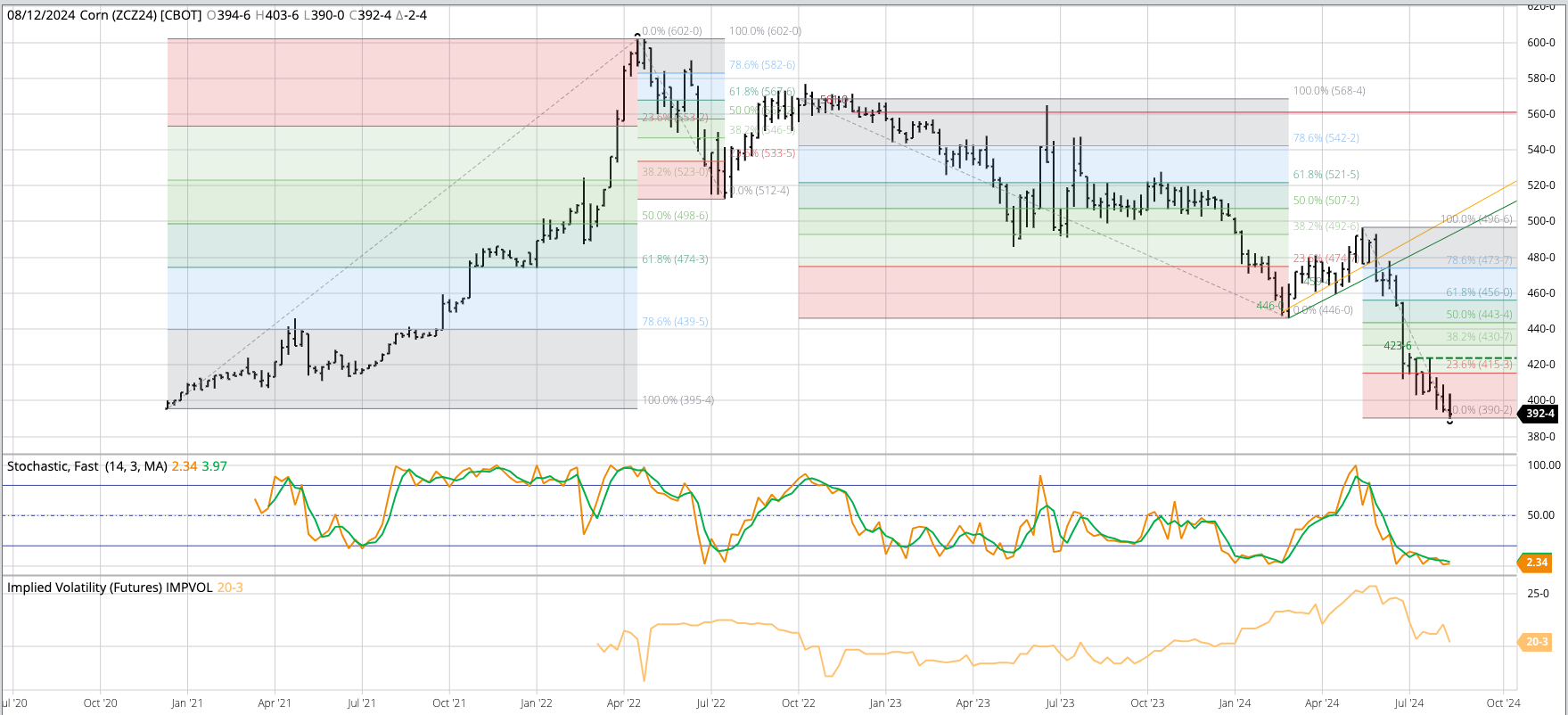Select the 100.0% (568-4) Fibonacci label
The image size is (1568, 715).
tap(1328, 91)
